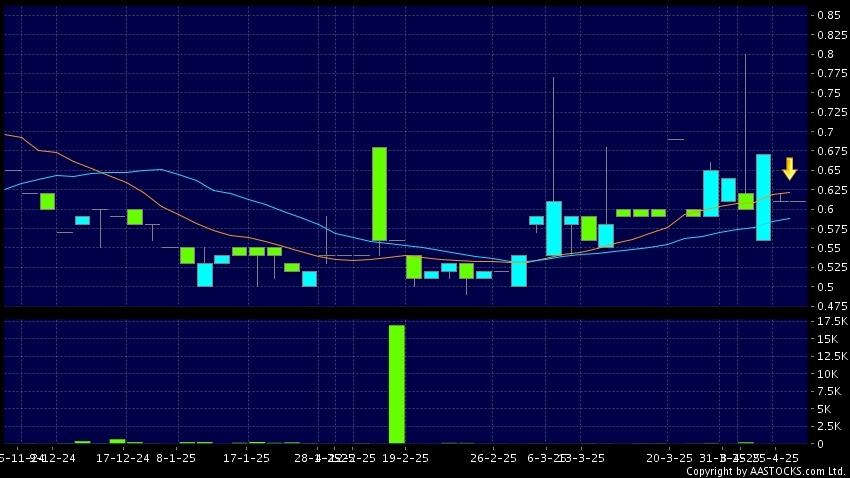Viewport: 850px width, 478px height.
Task: Click the 15K volume axis label
Action: 828,339
